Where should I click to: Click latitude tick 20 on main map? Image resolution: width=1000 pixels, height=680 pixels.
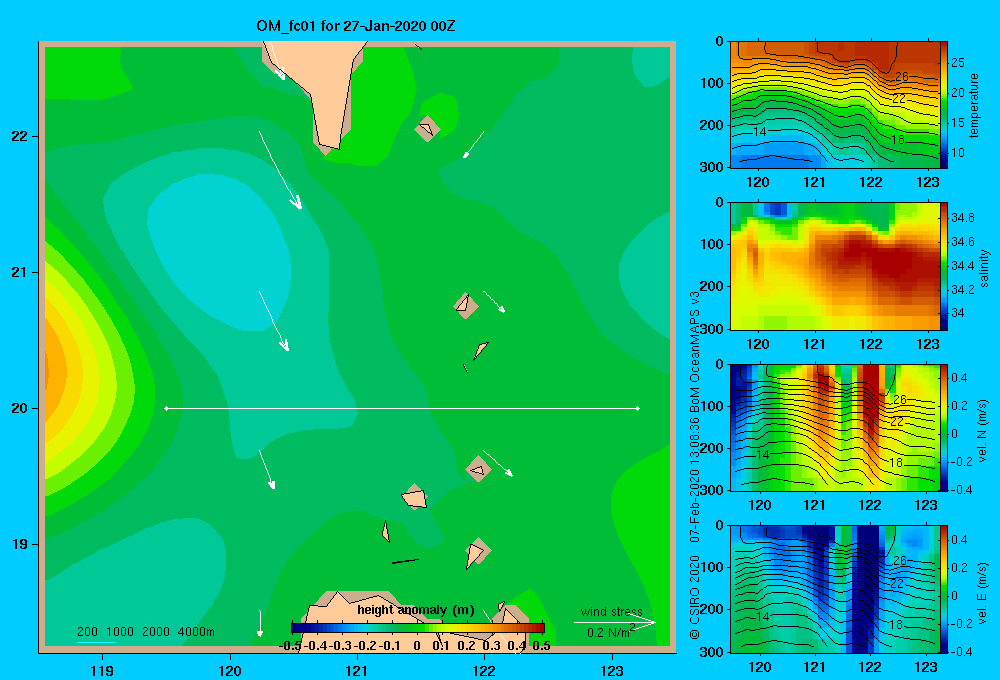(x=20, y=408)
